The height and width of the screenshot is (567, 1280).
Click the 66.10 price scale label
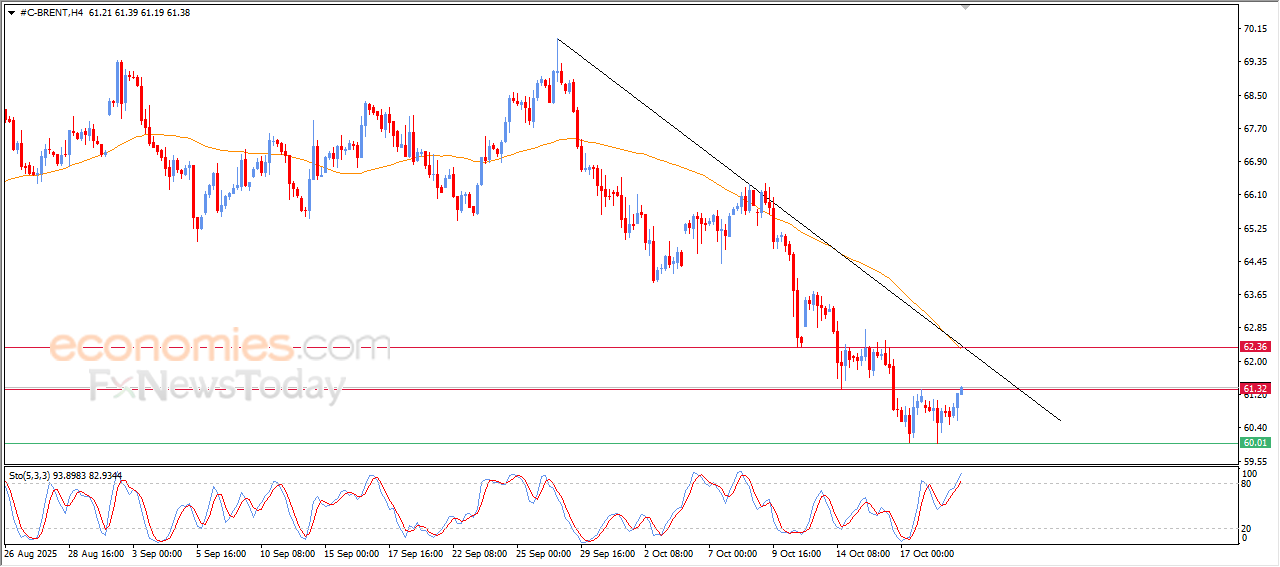click(1254, 195)
